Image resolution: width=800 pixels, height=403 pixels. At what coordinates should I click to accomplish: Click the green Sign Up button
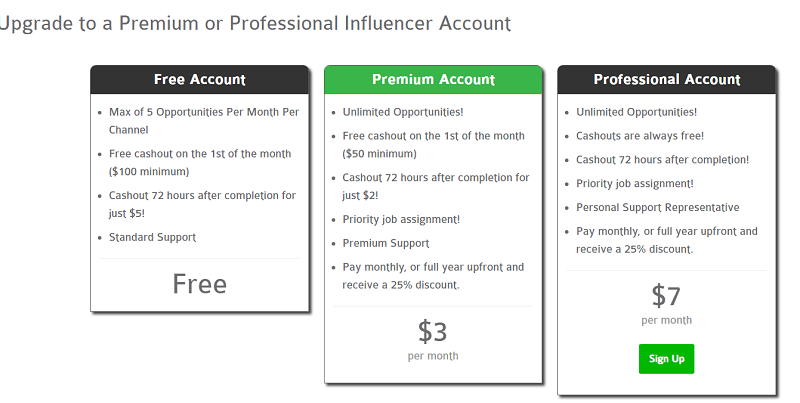[x=666, y=359]
